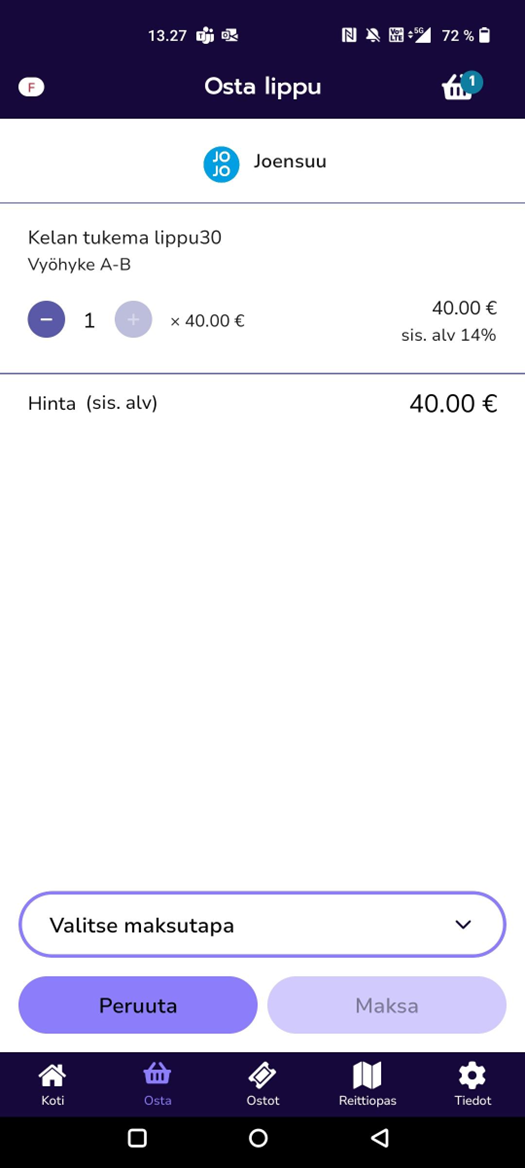Open the shopping basket in header

460,87
